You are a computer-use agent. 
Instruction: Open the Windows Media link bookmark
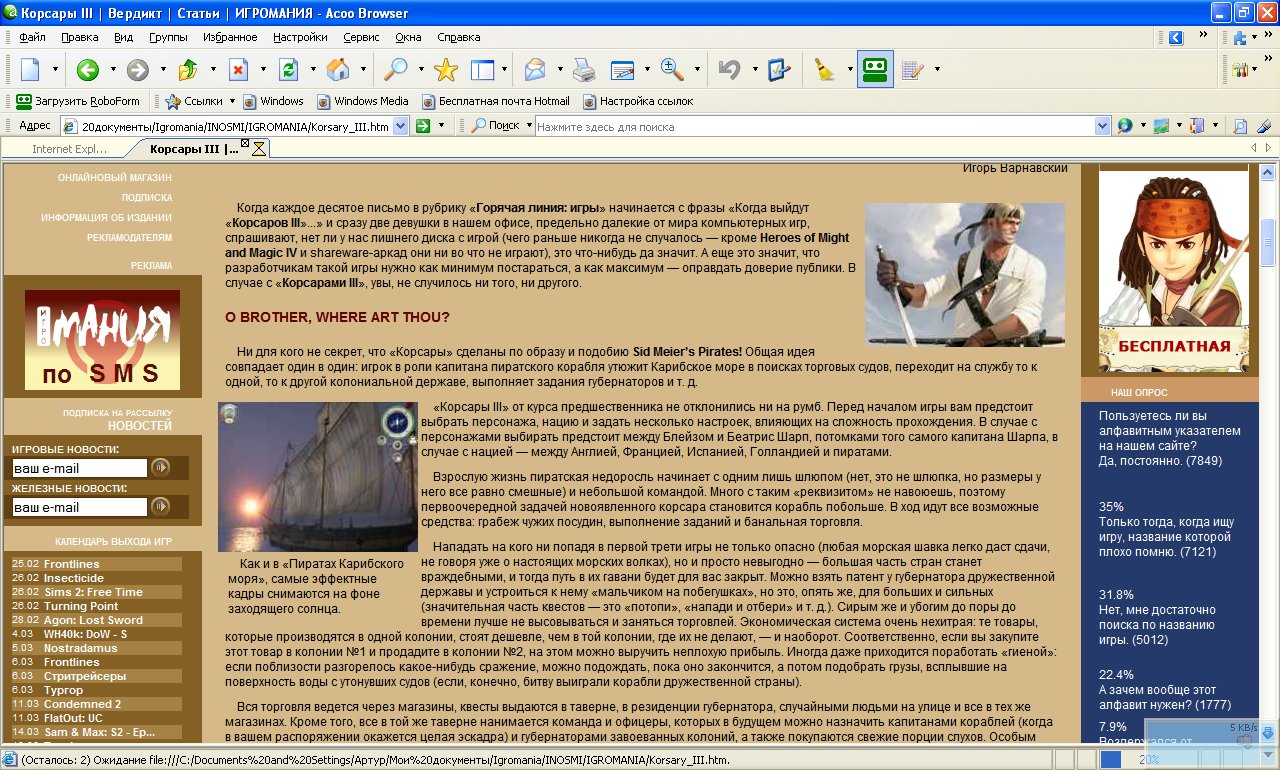point(362,101)
